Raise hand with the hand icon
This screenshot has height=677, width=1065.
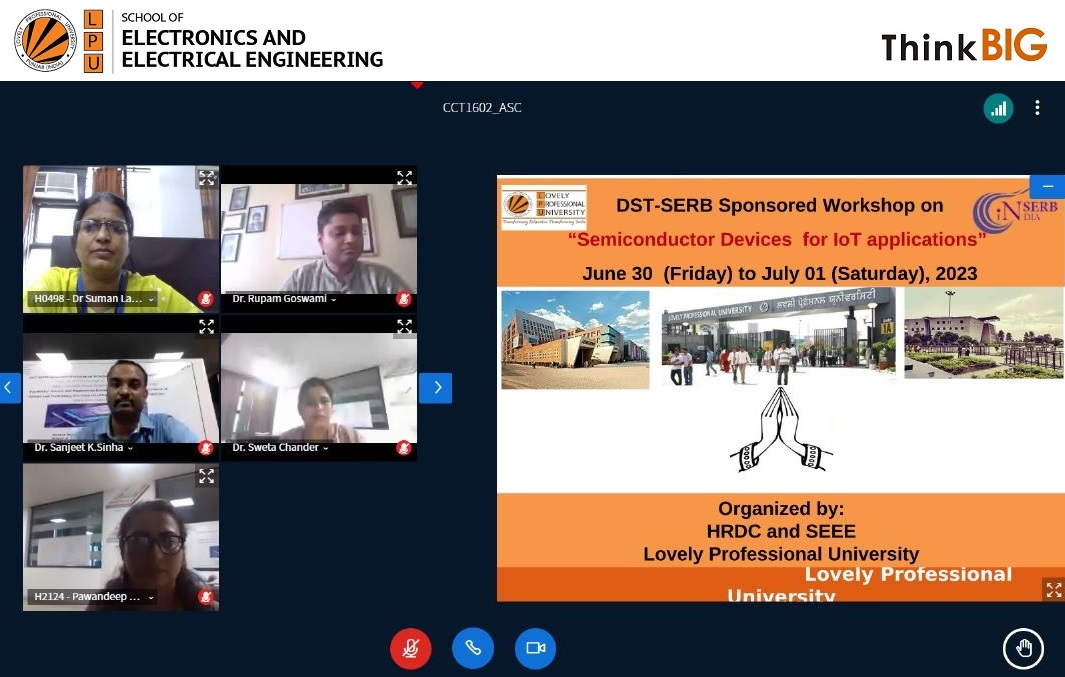[x=1024, y=648]
